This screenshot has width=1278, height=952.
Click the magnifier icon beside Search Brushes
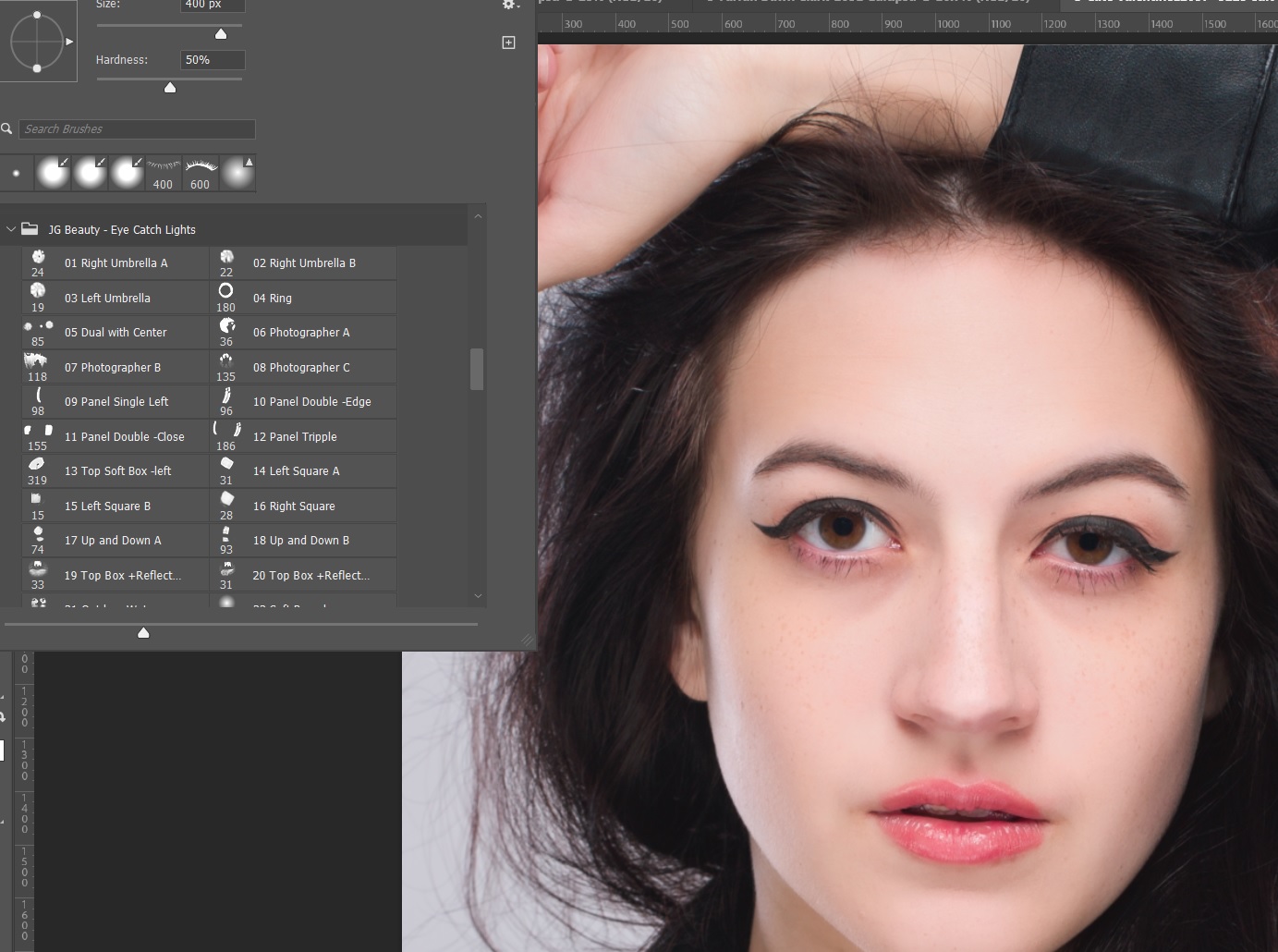point(6,129)
